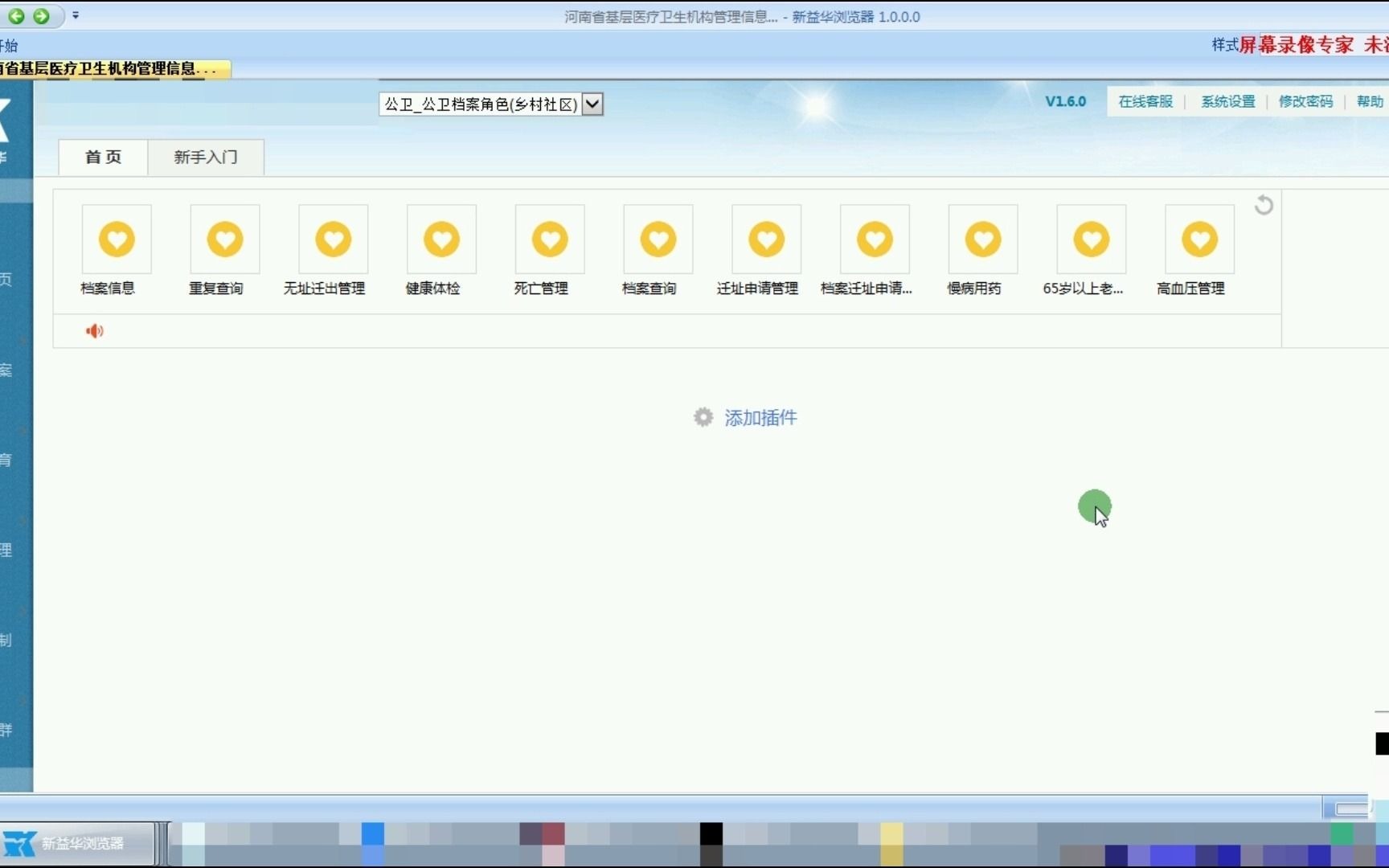Switch to the 新手入门 tab
Image resolution: width=1389 pixels, height=868 pixels.
coord(206,157)
